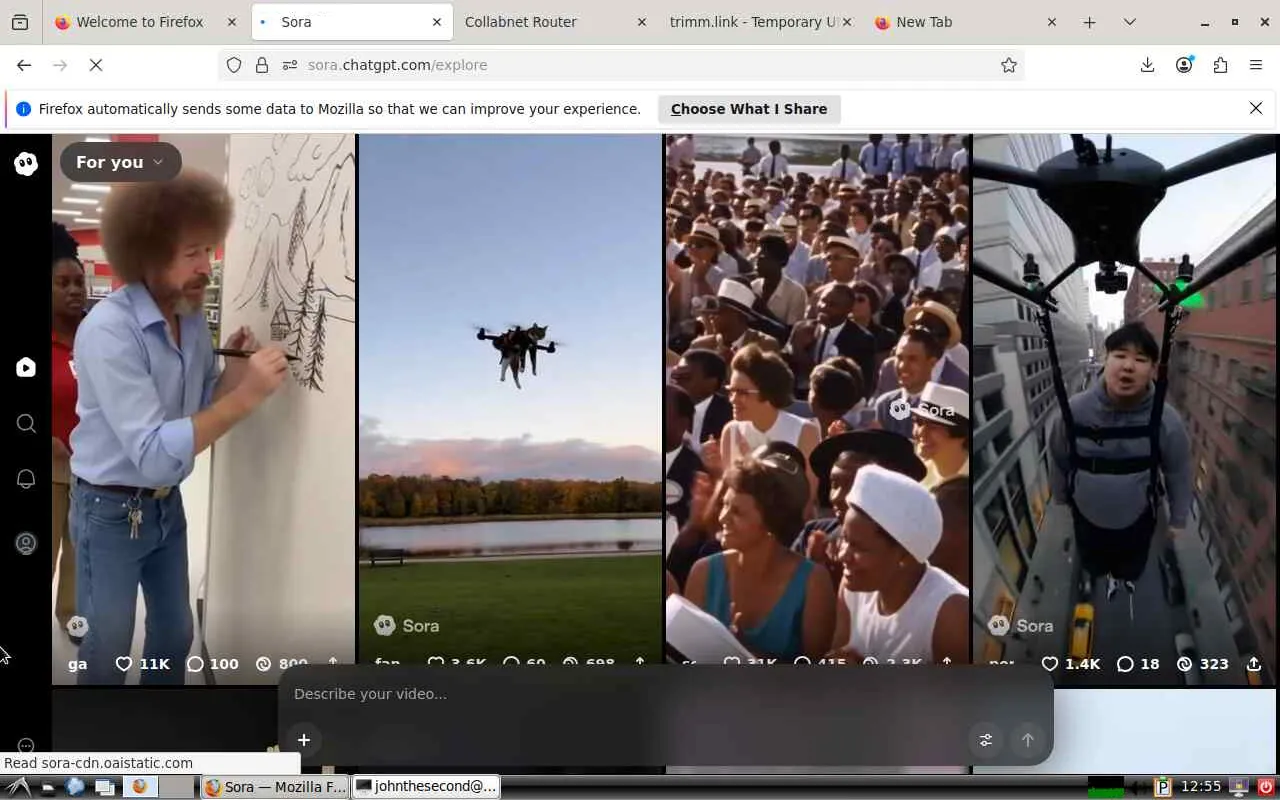Submit prompt with the up arrow button
Viewport: 1280px width, 800px height.
pos(1027,740)
